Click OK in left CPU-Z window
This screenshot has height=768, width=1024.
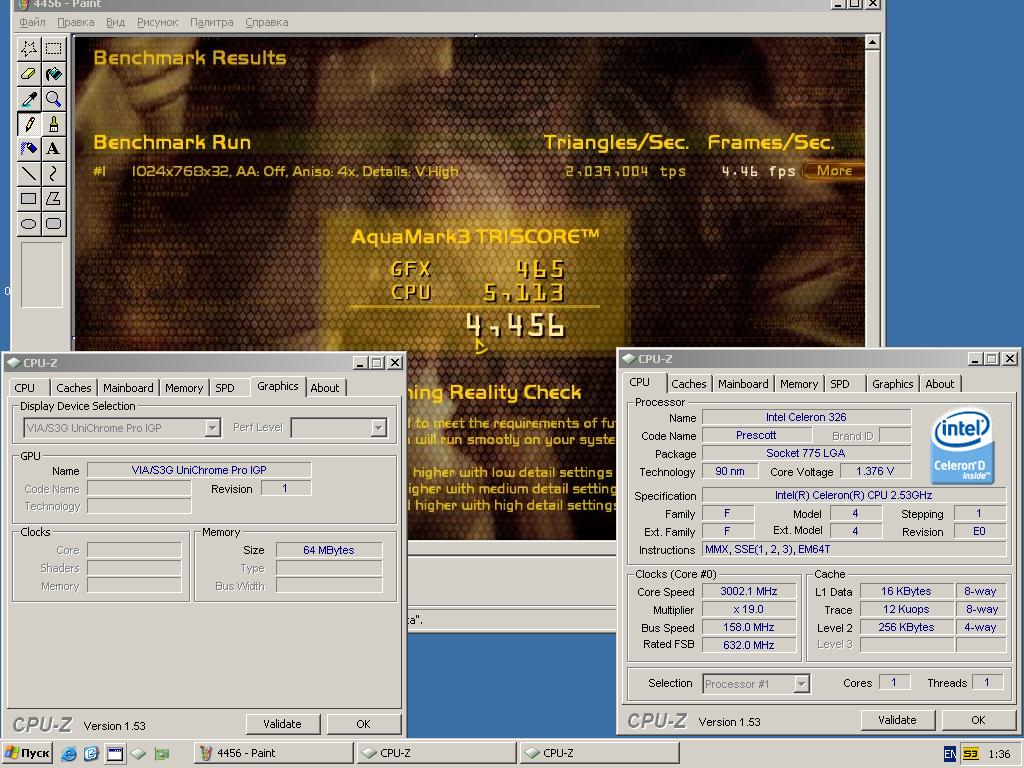(363, 724)
